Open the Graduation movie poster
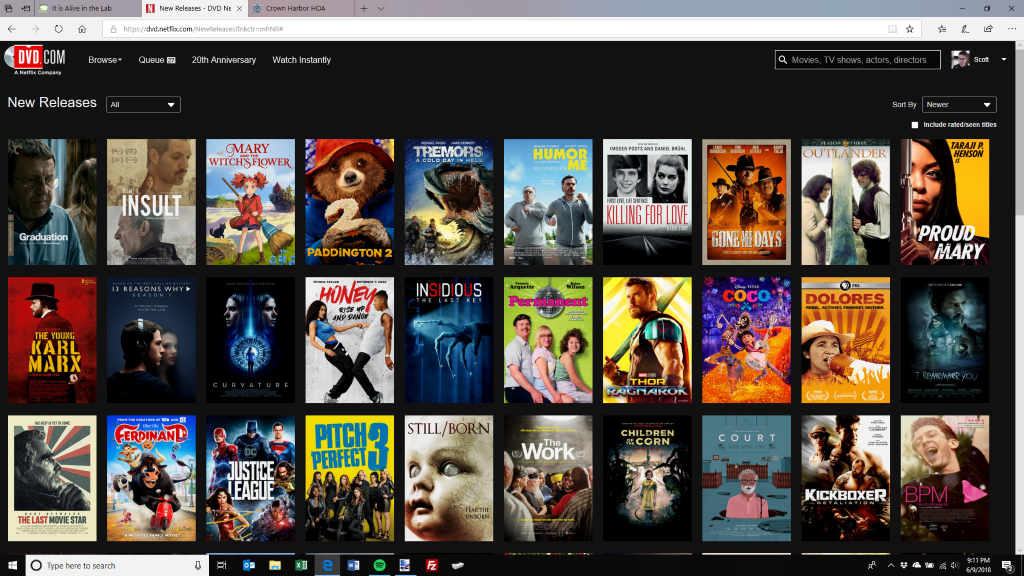This screenshot has width=1024, height=576. (52, 202)
